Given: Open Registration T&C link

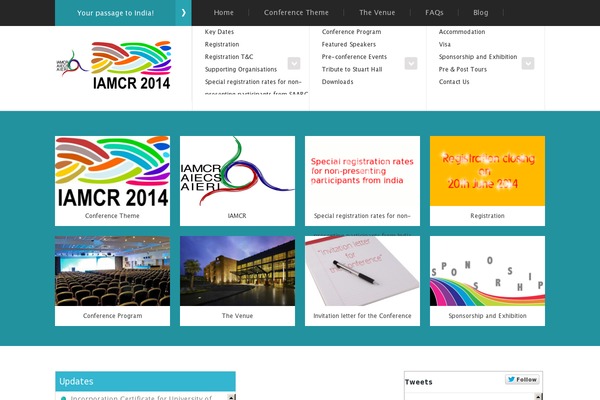Looking at the screenshot, I should [229, 57].
